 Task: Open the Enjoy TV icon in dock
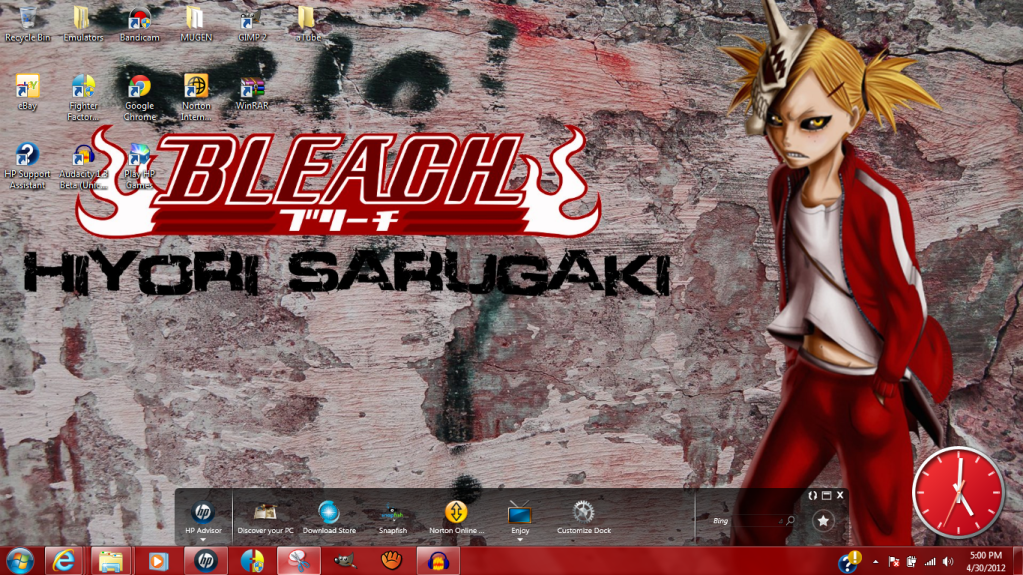point(520,518)
